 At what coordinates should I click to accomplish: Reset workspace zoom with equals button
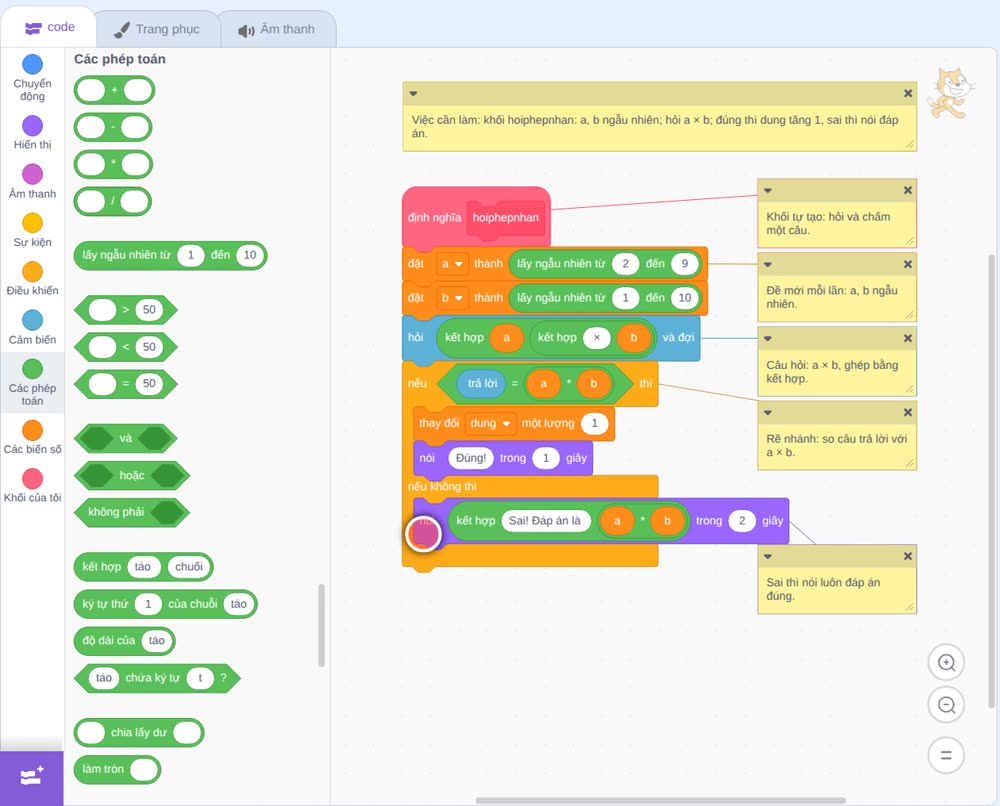[946, 755]
